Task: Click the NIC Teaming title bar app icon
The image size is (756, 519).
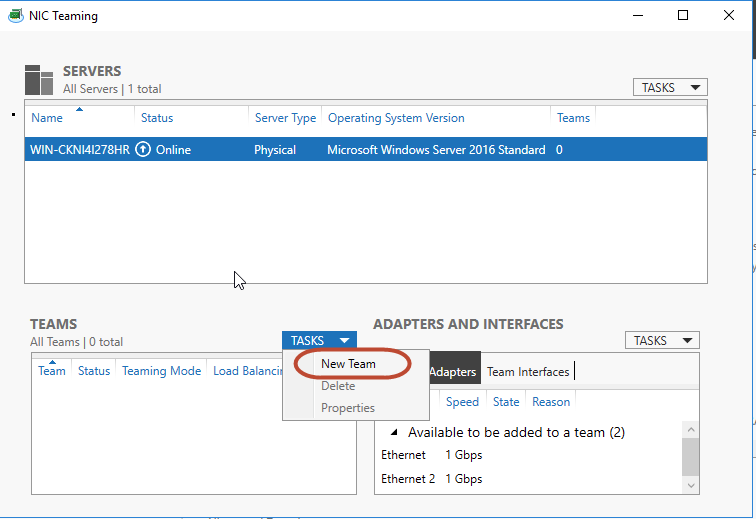Action: [15, 15]
